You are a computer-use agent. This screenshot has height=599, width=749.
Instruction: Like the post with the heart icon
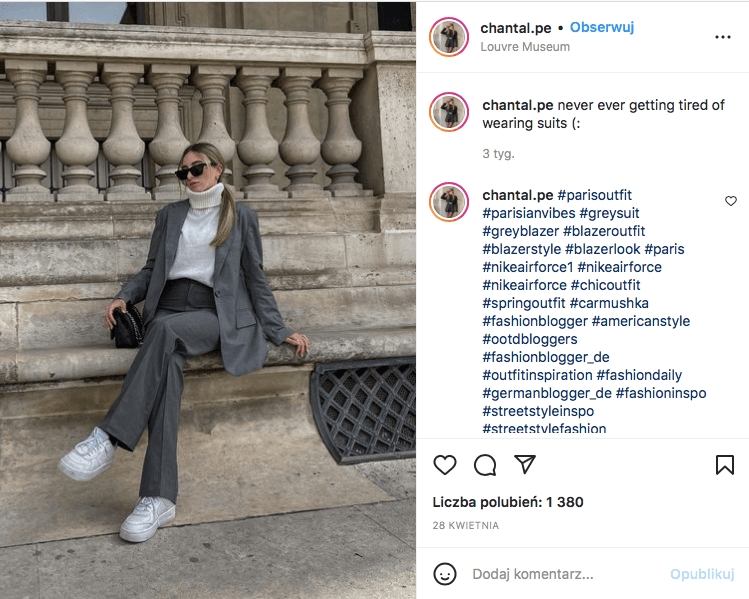(x=445, y=465)
